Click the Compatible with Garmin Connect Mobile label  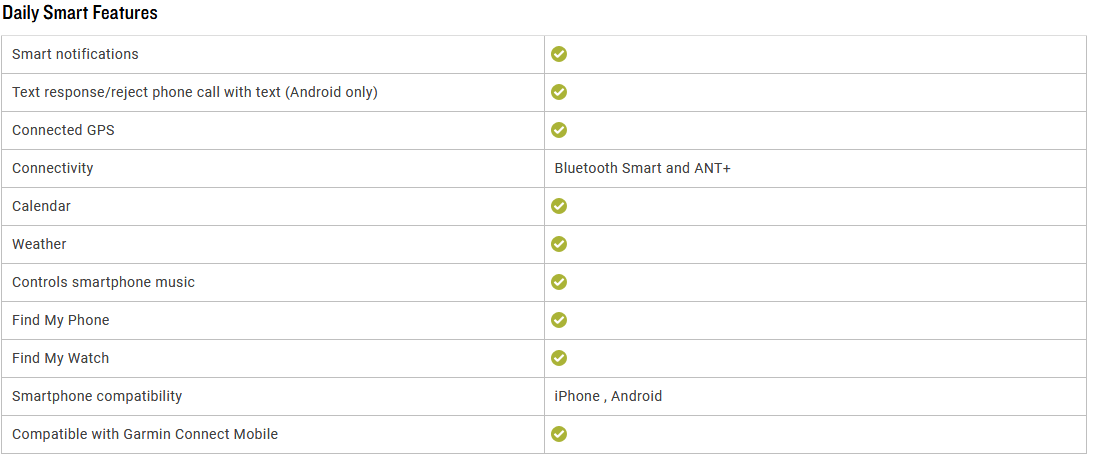point(145,434)
